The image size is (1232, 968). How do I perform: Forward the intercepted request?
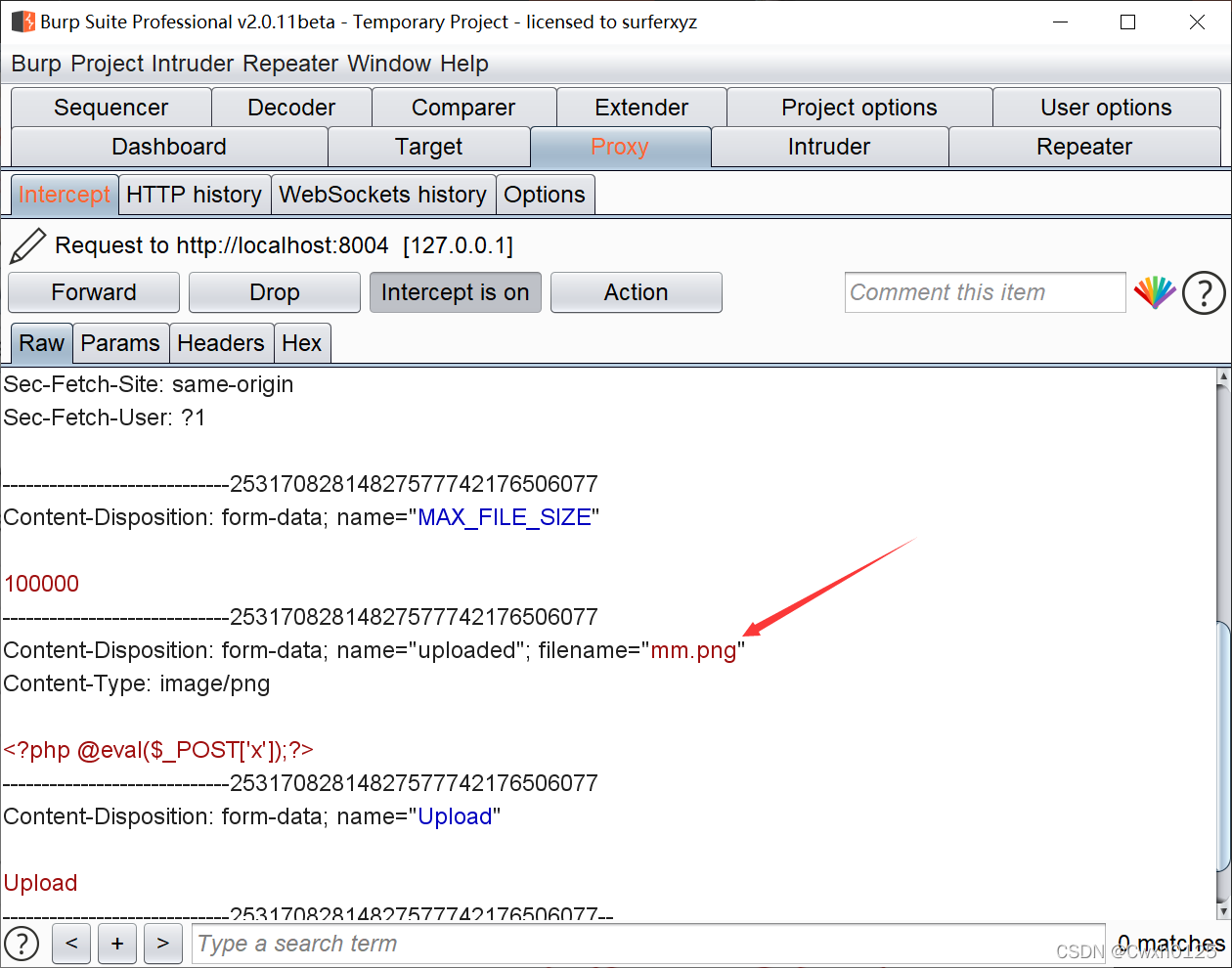click(94, 292)
